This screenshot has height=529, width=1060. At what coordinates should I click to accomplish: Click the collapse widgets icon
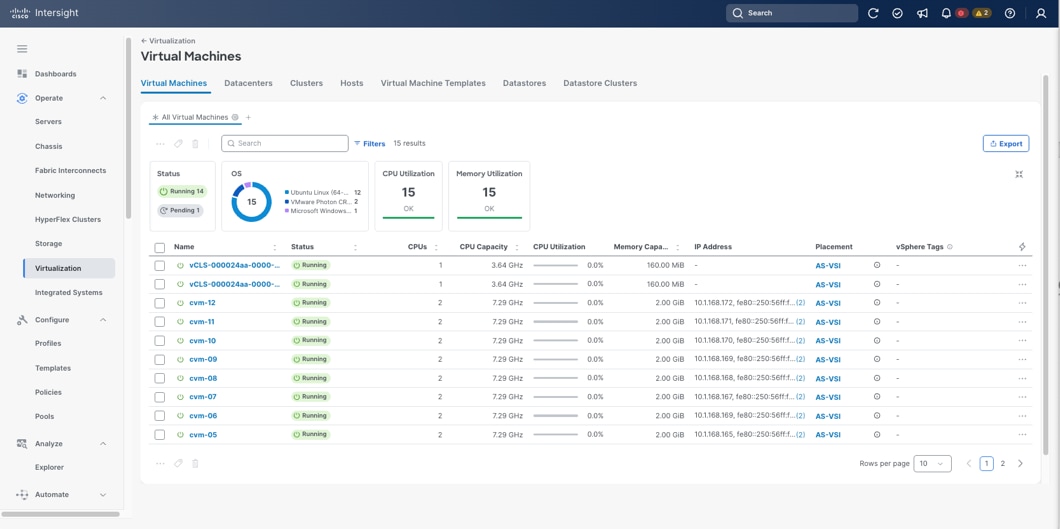[1019, 175]
